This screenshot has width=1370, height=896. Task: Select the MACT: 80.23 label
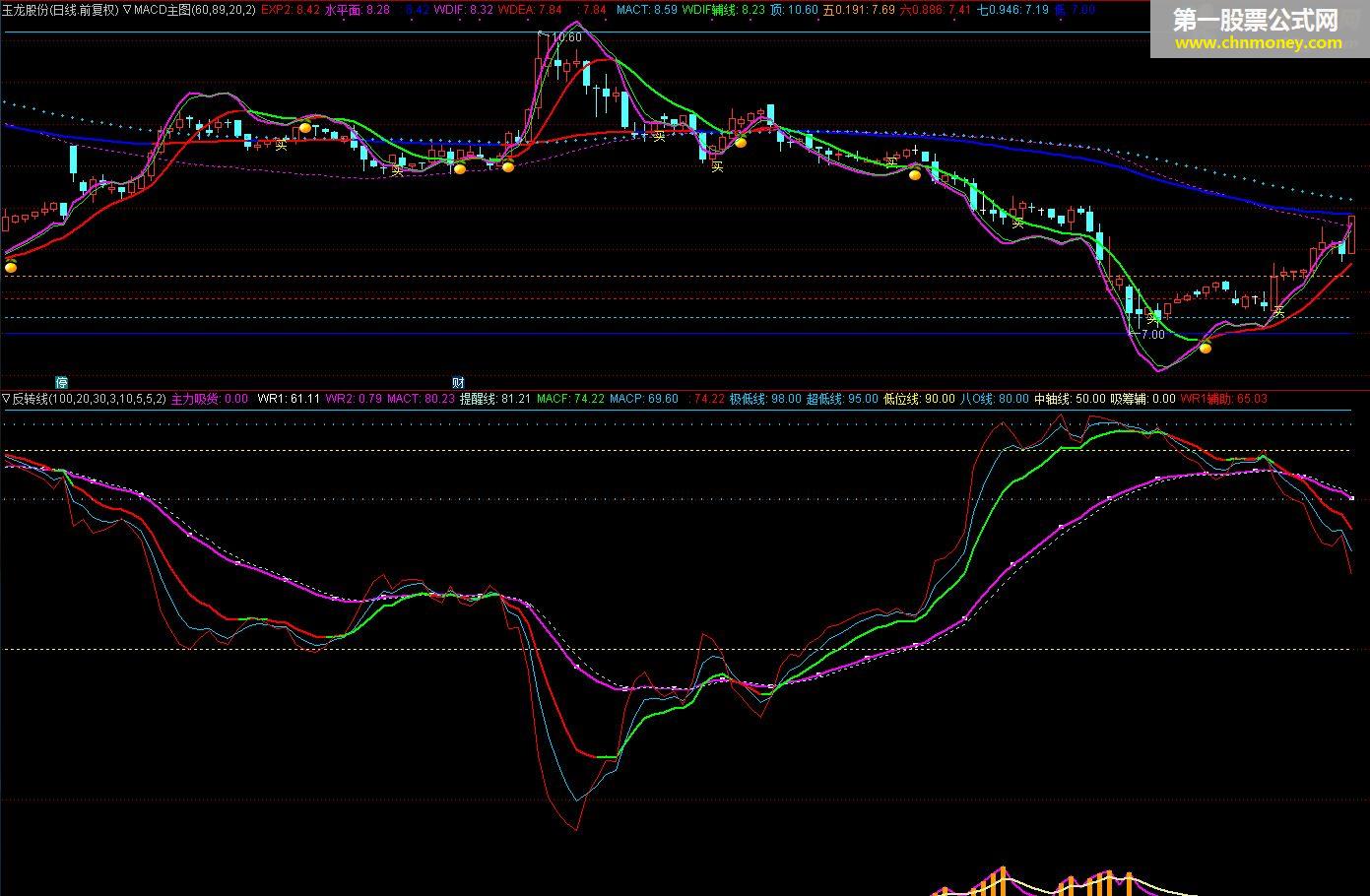click(421, 399)
